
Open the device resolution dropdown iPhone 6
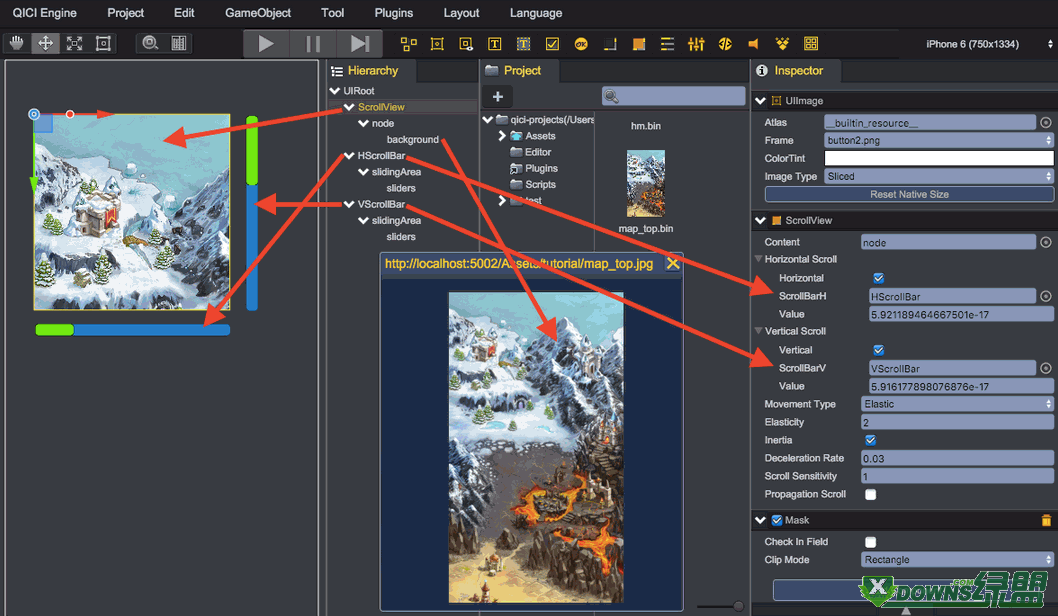pyautogui.click(x=989, y=44)
